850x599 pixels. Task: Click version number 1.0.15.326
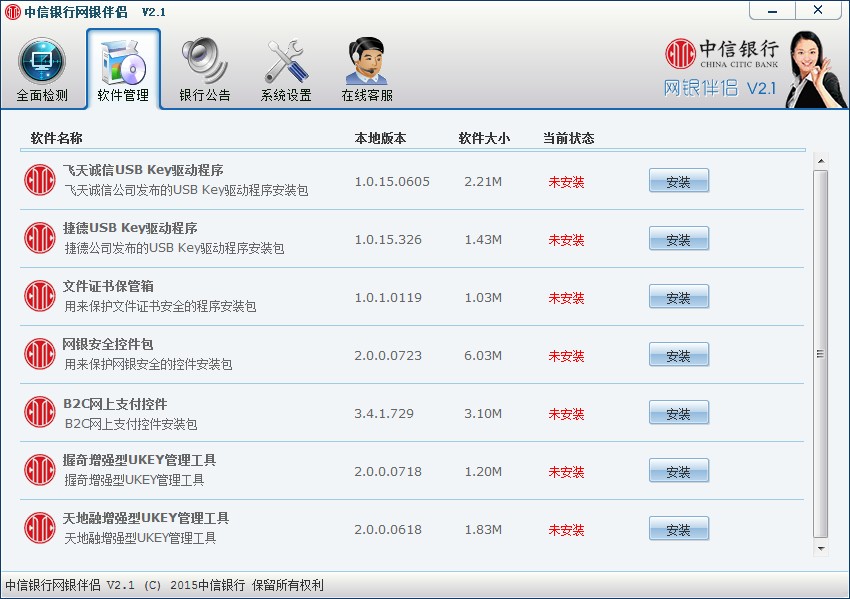click(388, 240)
